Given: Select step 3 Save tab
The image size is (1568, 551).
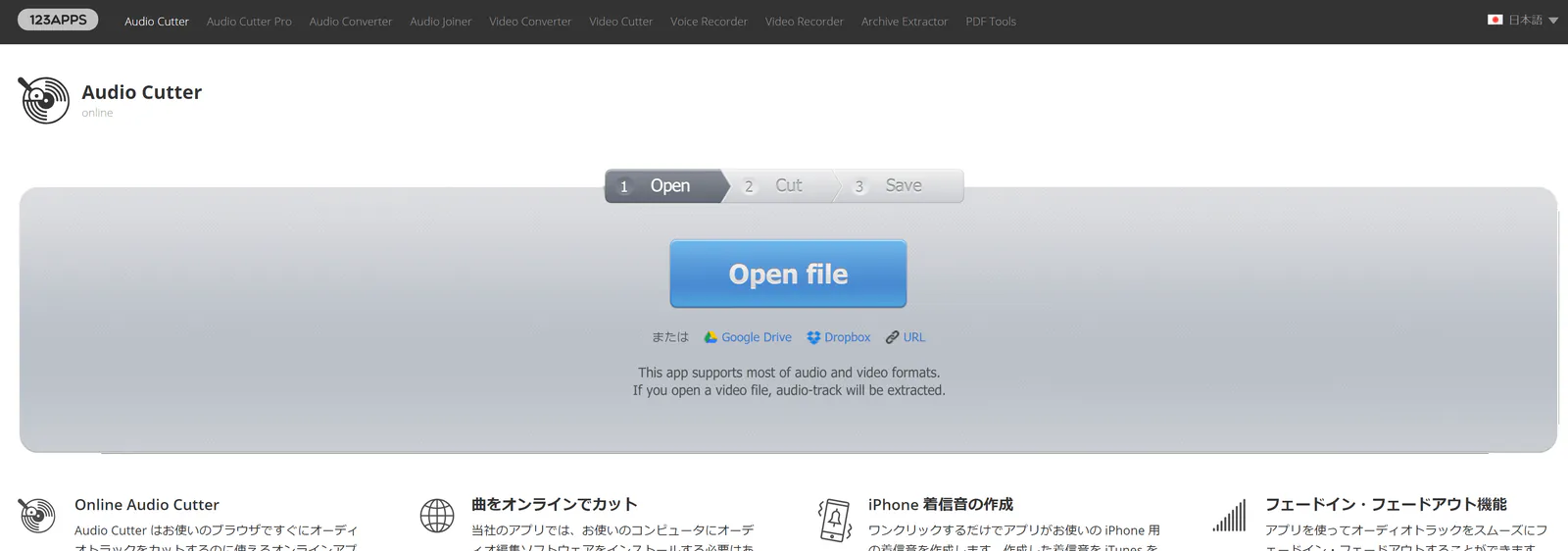Looking at the screenshot, I should 900,185.
